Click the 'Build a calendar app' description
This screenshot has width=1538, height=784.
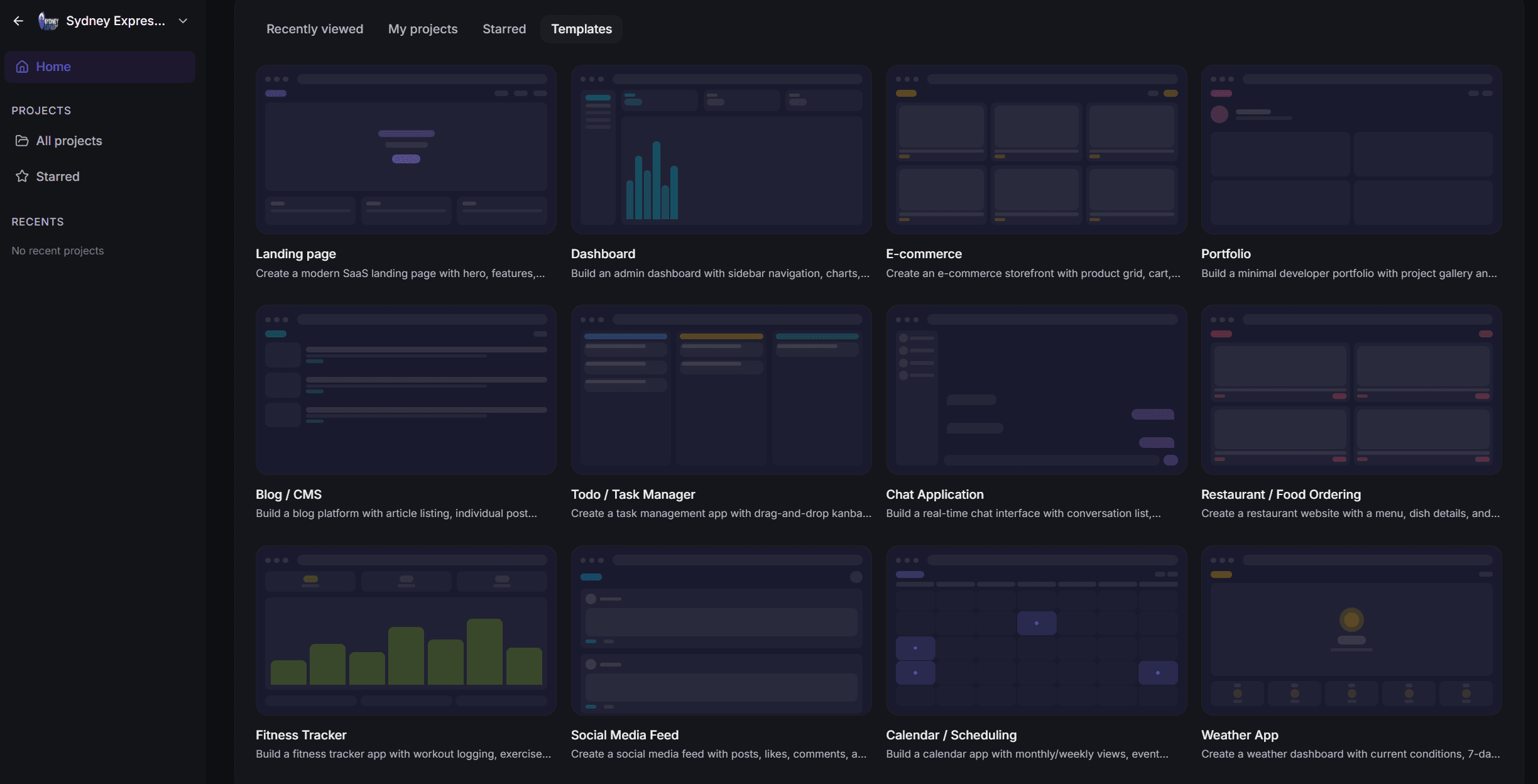tap(1027, 754)
